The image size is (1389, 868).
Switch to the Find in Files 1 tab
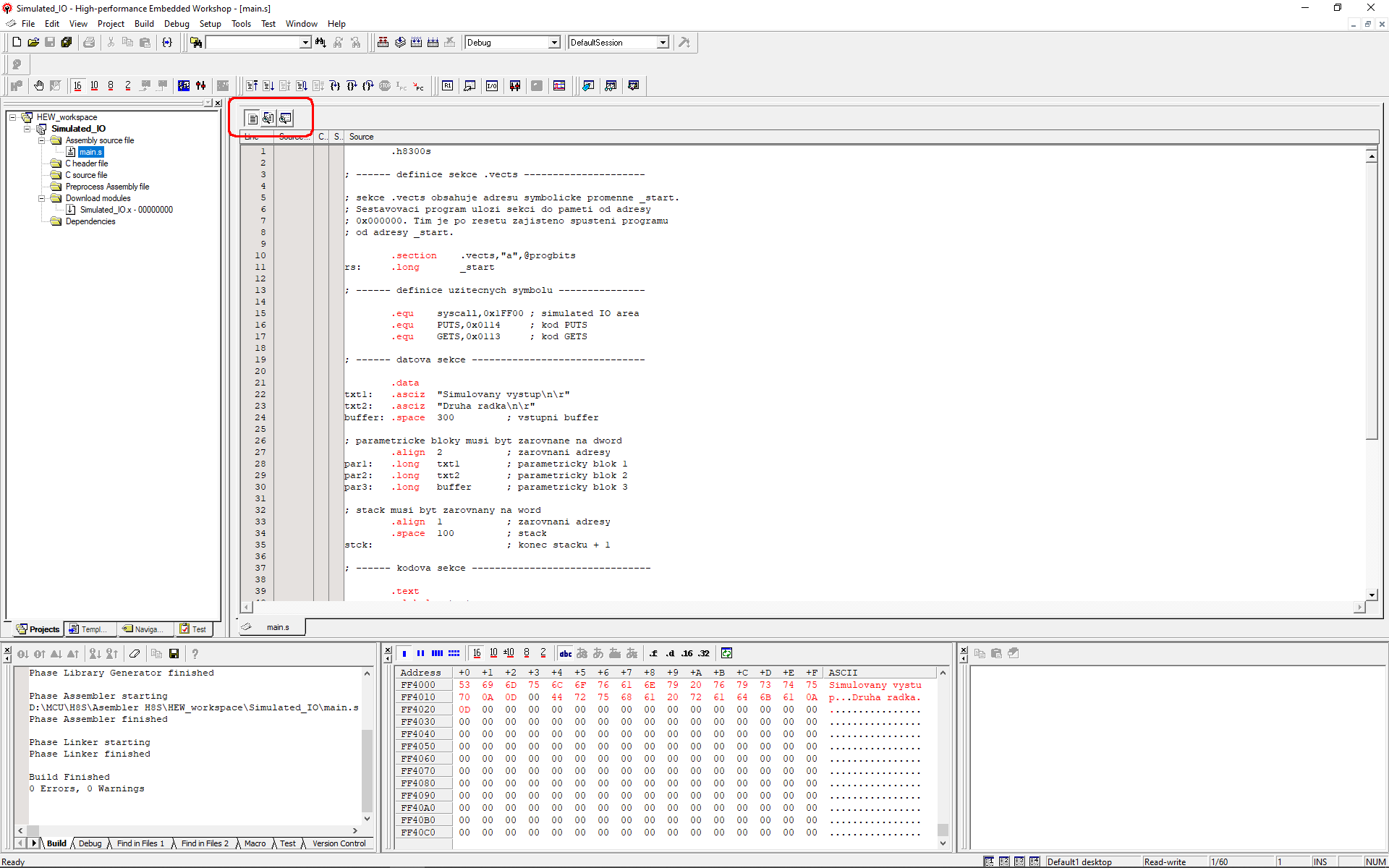[x=140, y=843]
